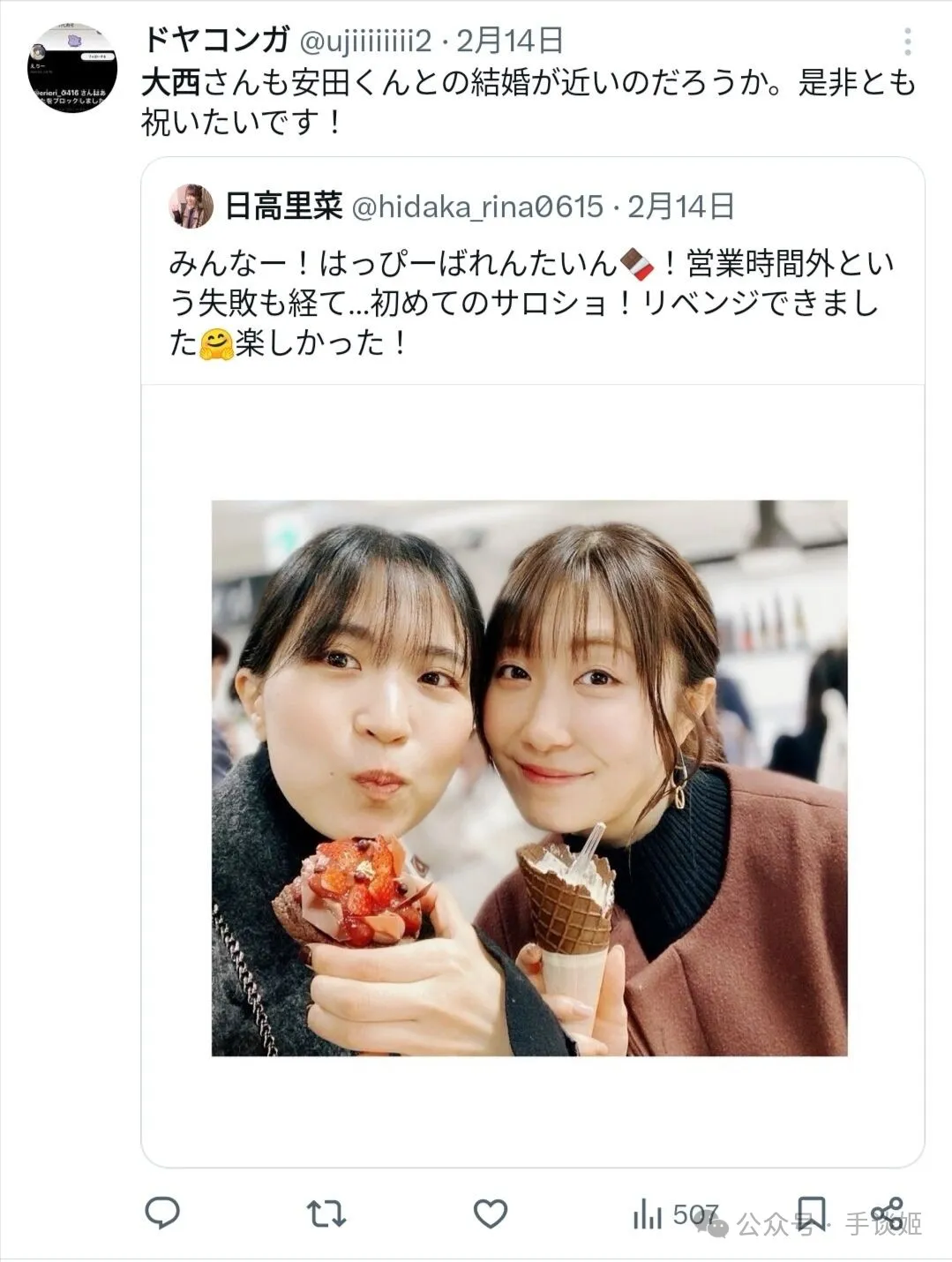Open 日高里菜's small profile avatar
This screenshot has height=1262, width=952.
(x=191, y=207)
